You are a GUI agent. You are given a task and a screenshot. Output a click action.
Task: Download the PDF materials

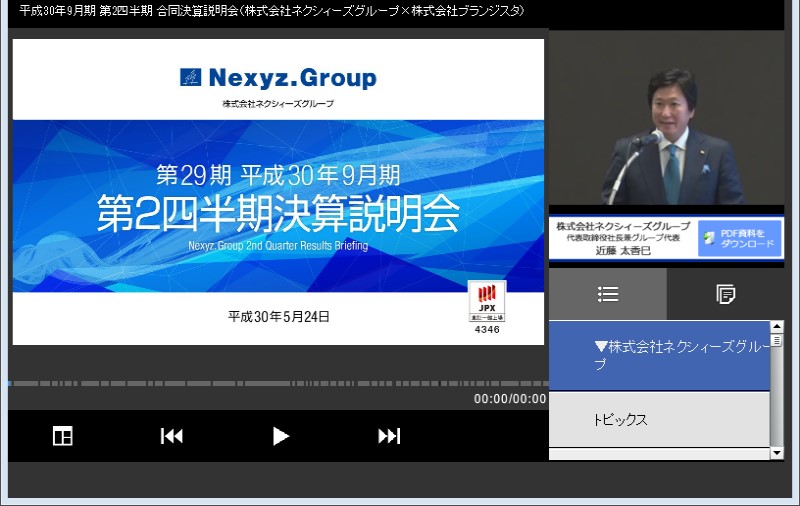pos(740,238)
